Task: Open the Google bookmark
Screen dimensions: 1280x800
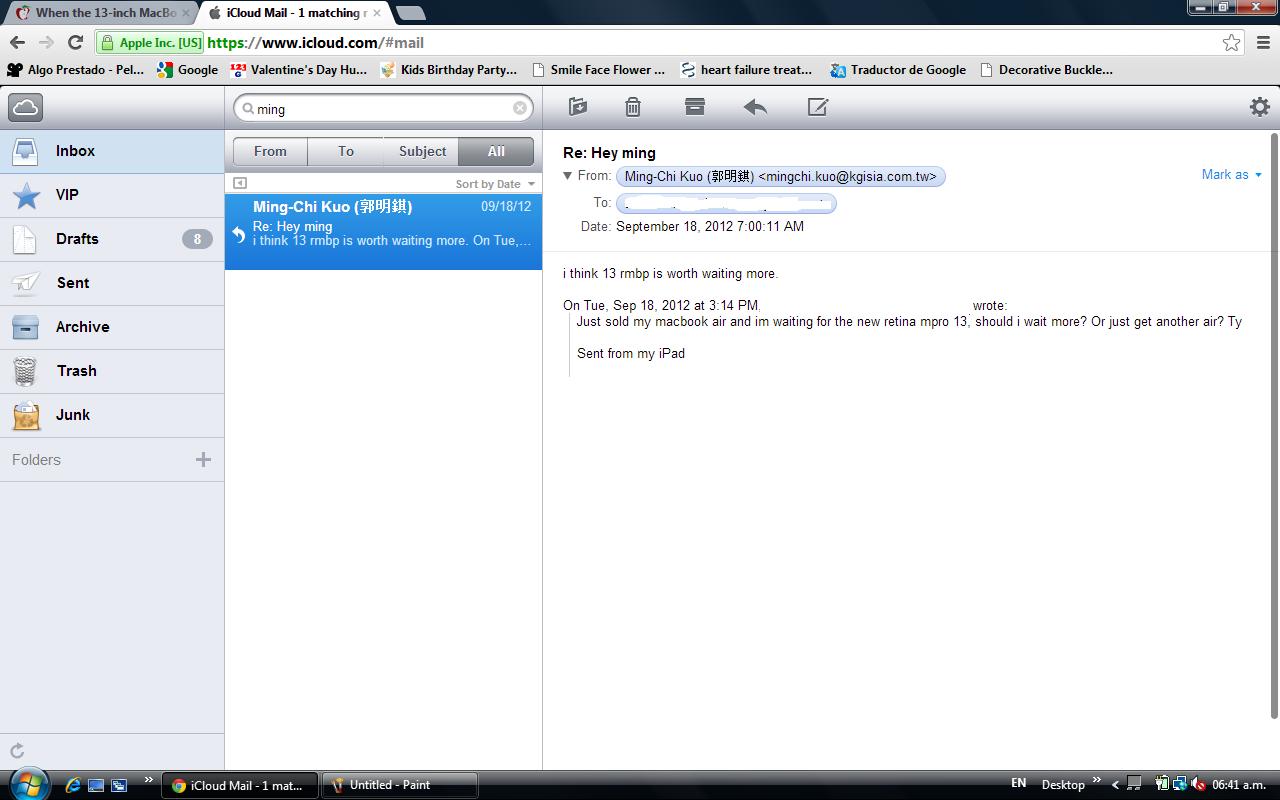Action: [188, 70]
